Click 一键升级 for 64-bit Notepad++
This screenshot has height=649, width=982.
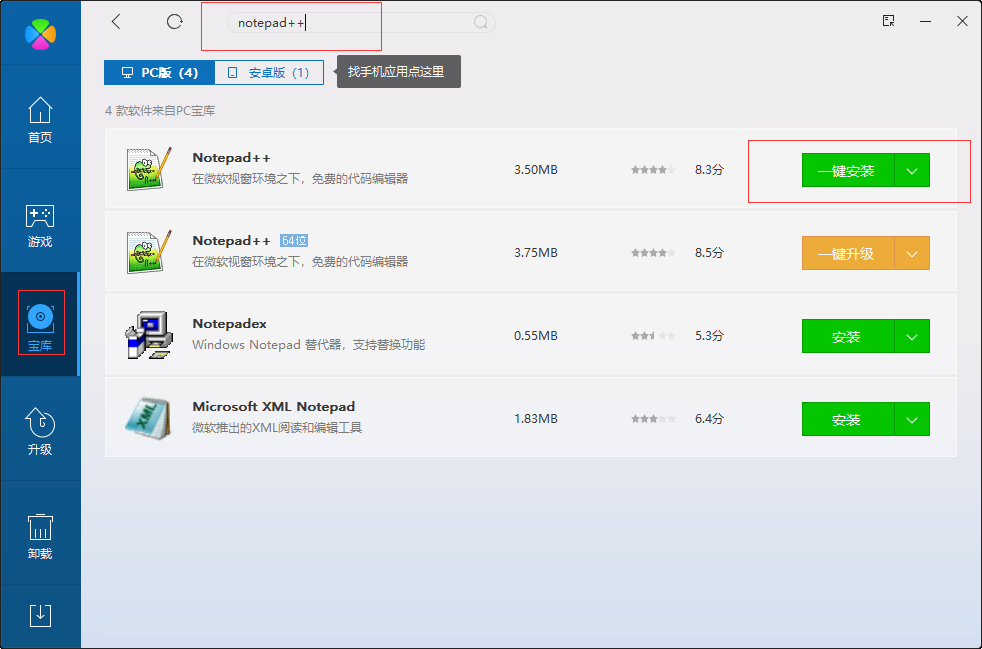[846, 253]
